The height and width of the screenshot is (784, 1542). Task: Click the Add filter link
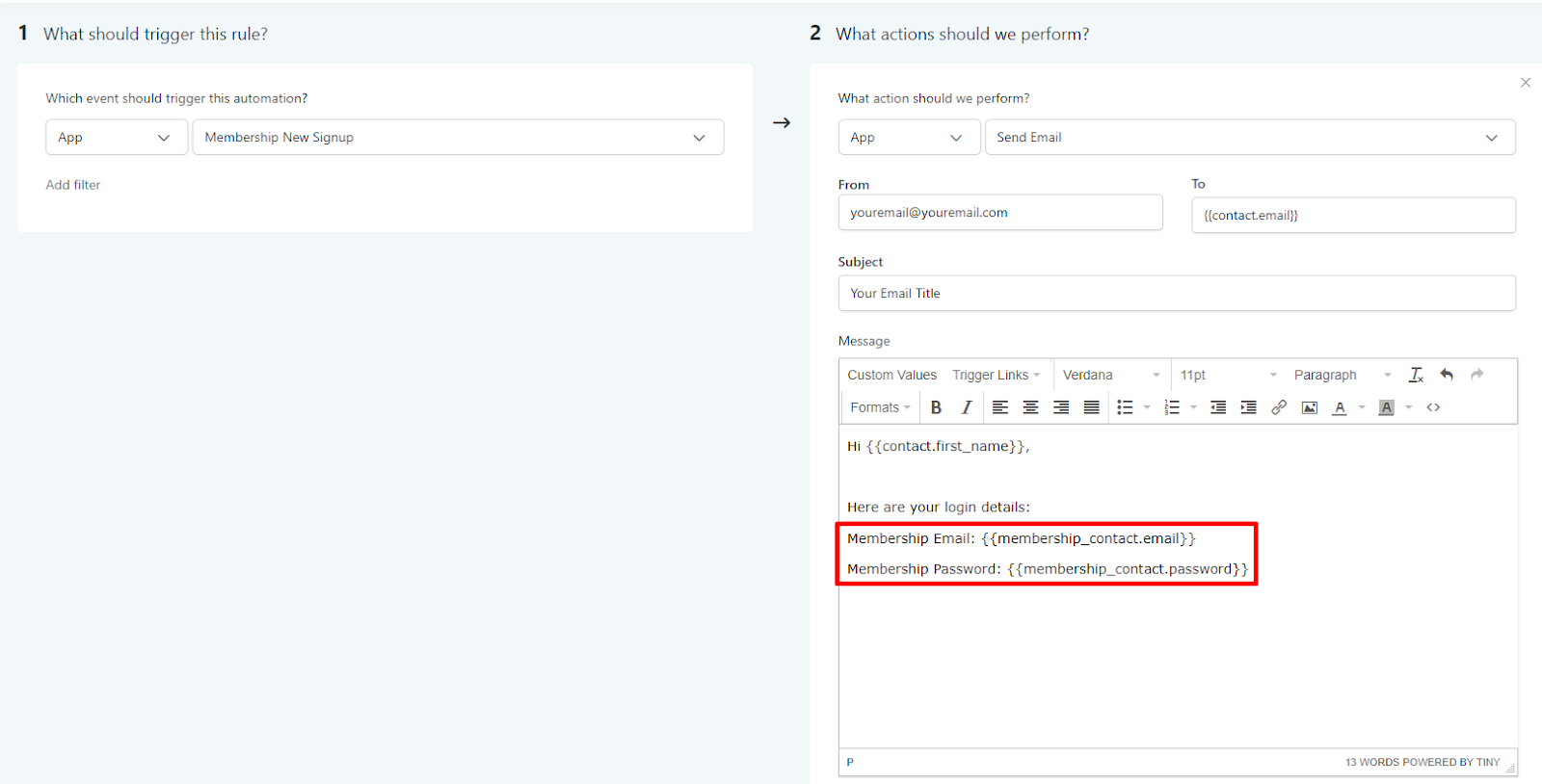73,185
